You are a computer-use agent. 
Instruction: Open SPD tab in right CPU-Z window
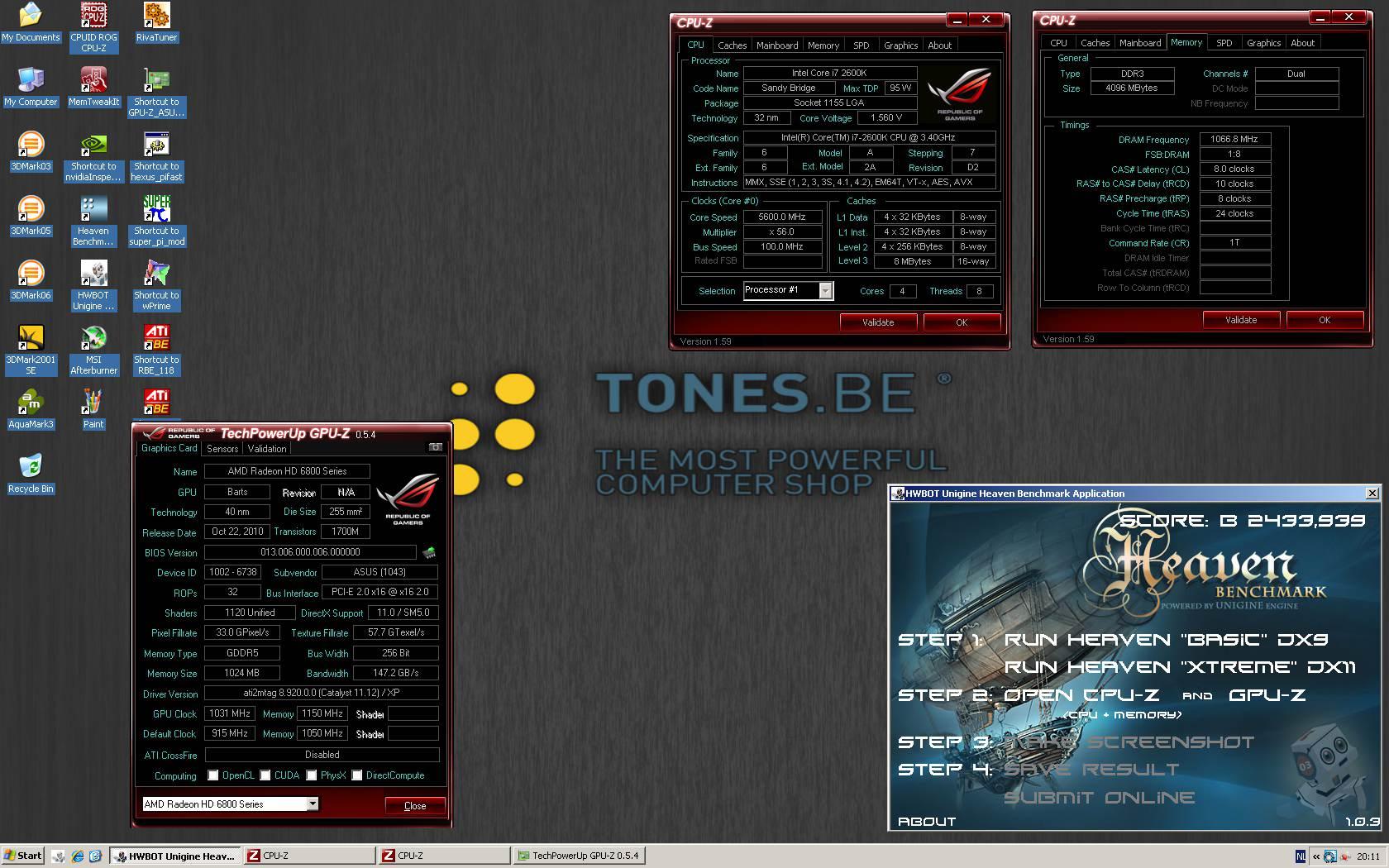click(1224, 43)
